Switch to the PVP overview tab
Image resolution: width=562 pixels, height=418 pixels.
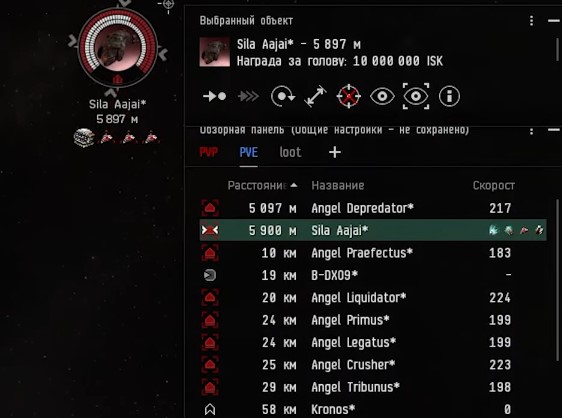tap(209, 152)
